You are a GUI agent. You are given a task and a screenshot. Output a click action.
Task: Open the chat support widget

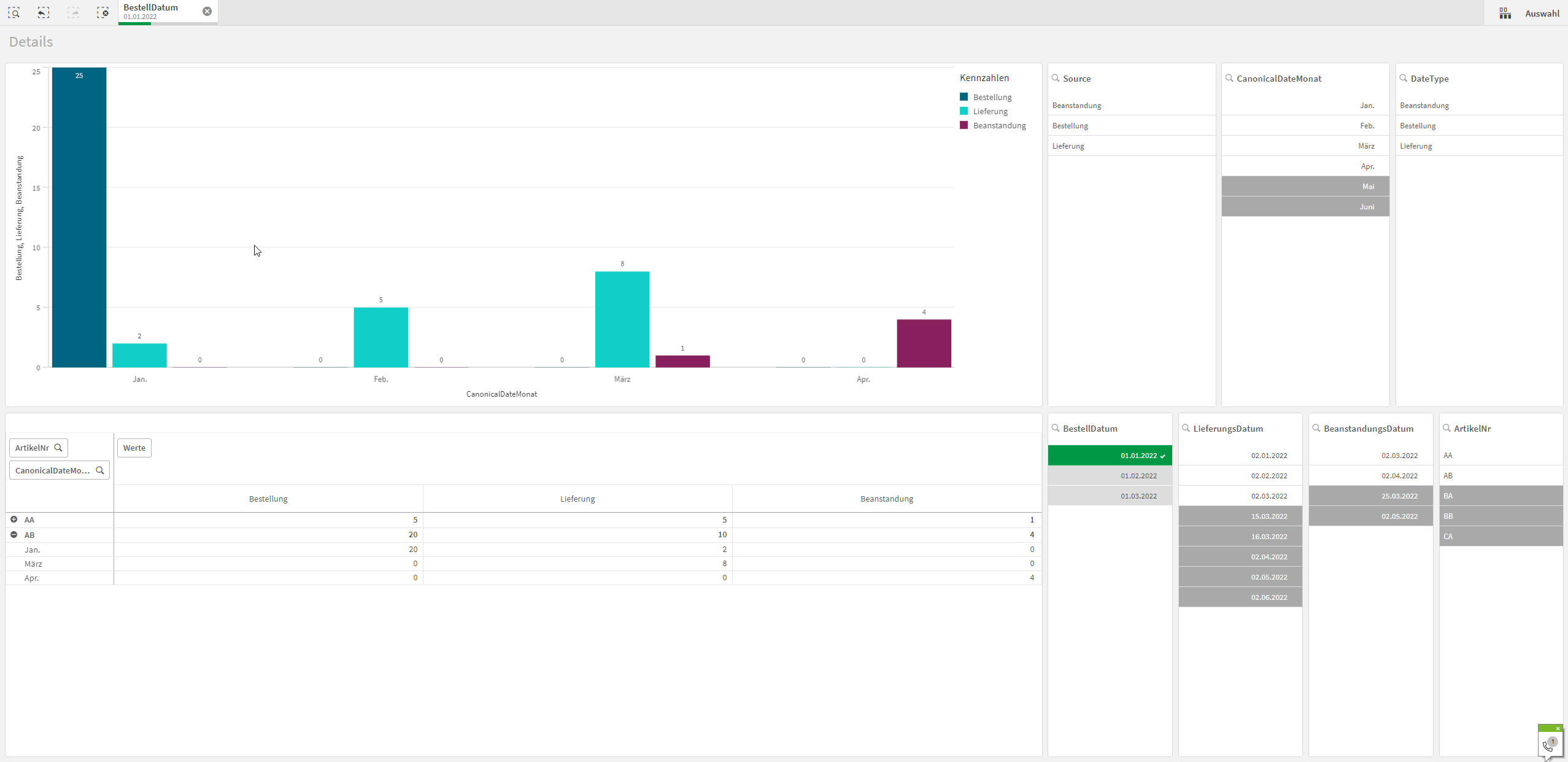tap(1548, 745)
